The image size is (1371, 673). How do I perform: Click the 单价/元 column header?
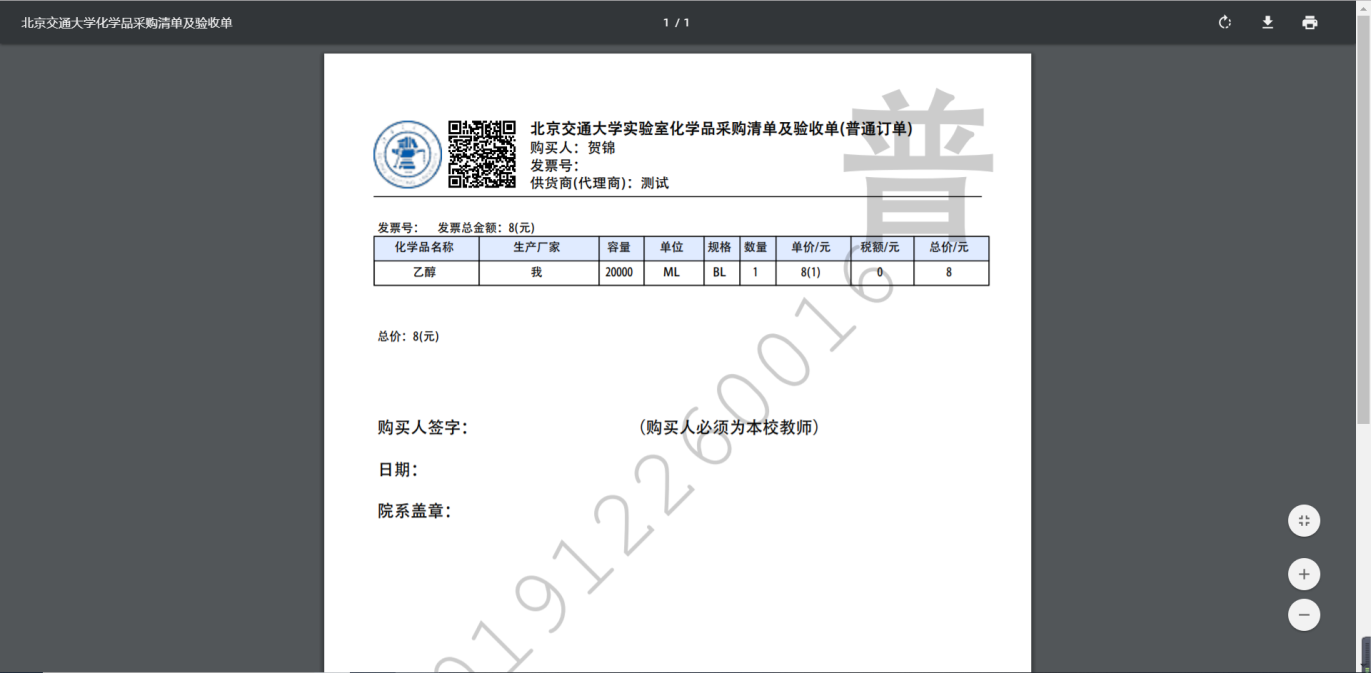(810, 247)
